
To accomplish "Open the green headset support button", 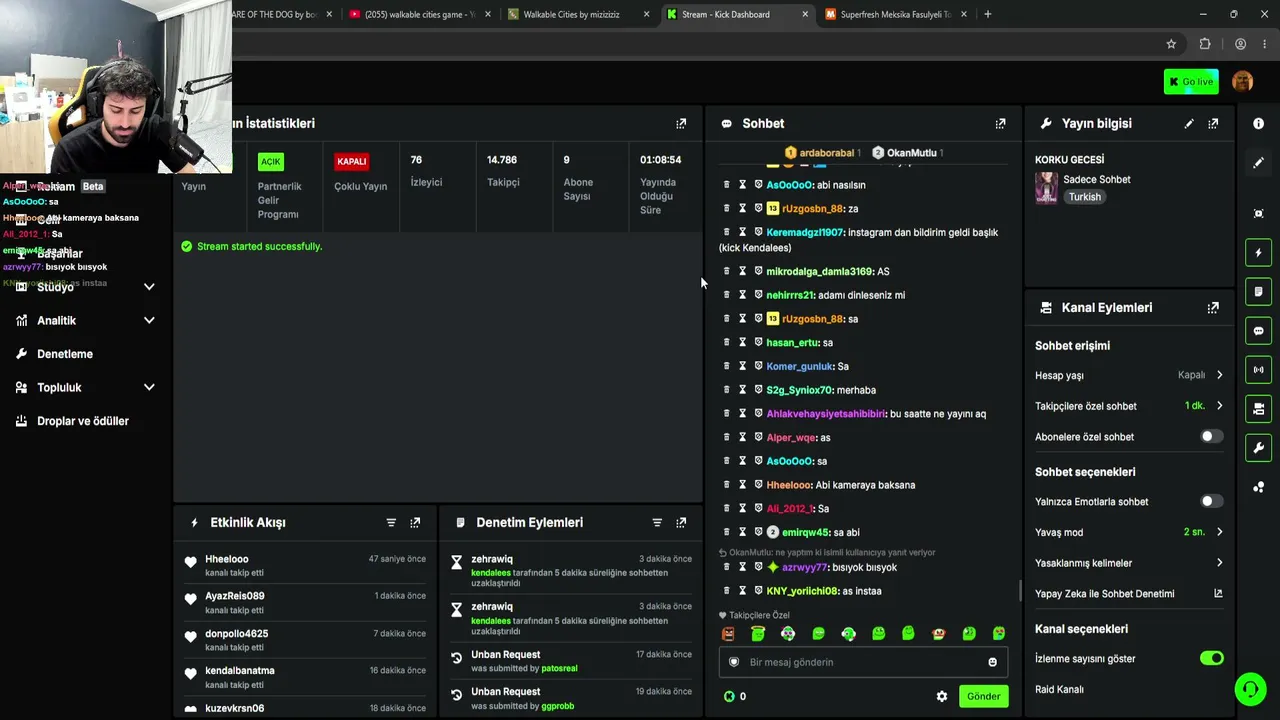I will pyautogui.click(x=1250, y=689).
